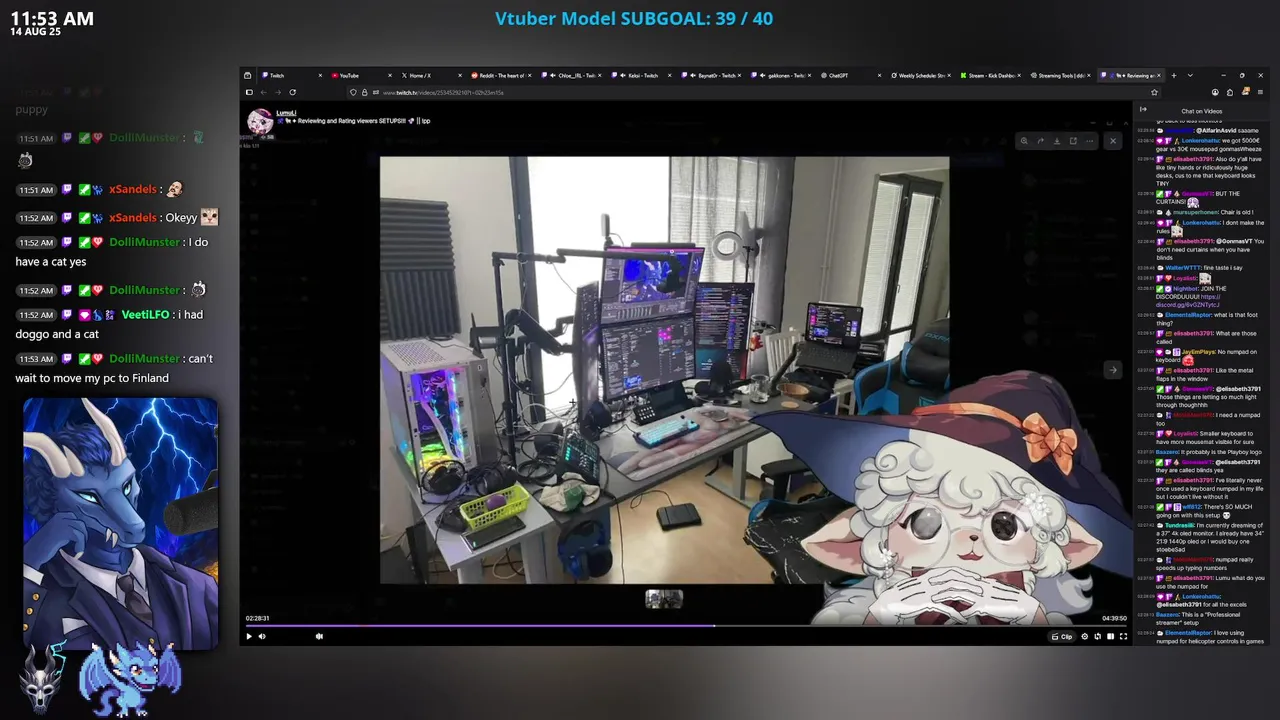Screen dimensions: 1280x720
Task: Open a new browser tab
Action: click(1175, 75)
